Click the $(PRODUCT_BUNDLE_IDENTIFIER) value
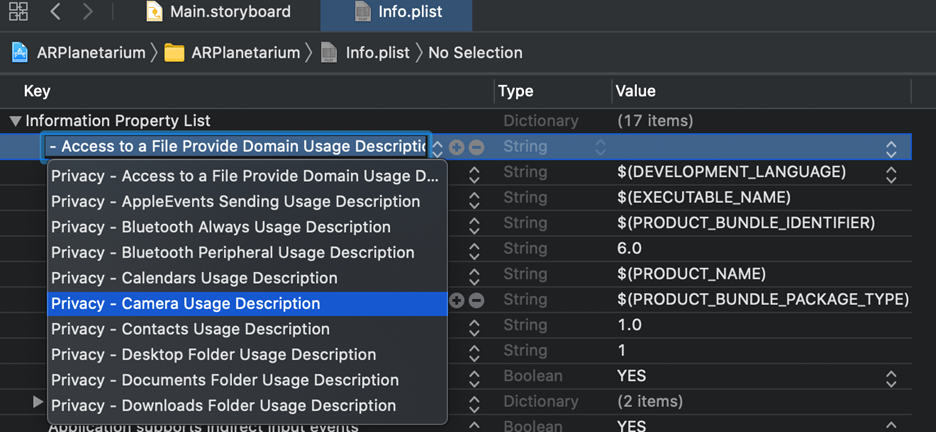 pos(746,223)
